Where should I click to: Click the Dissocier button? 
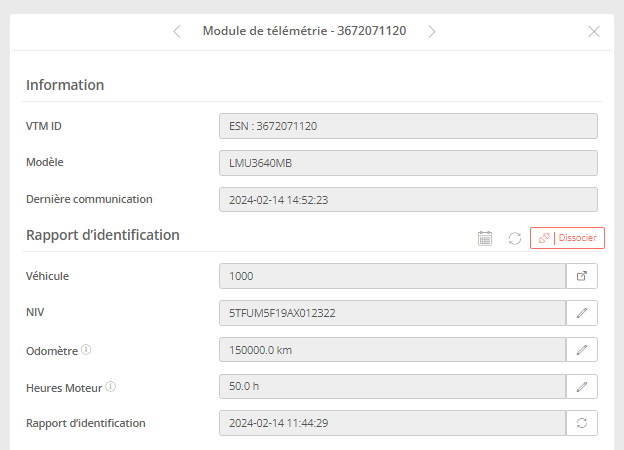tap(567, 238)
